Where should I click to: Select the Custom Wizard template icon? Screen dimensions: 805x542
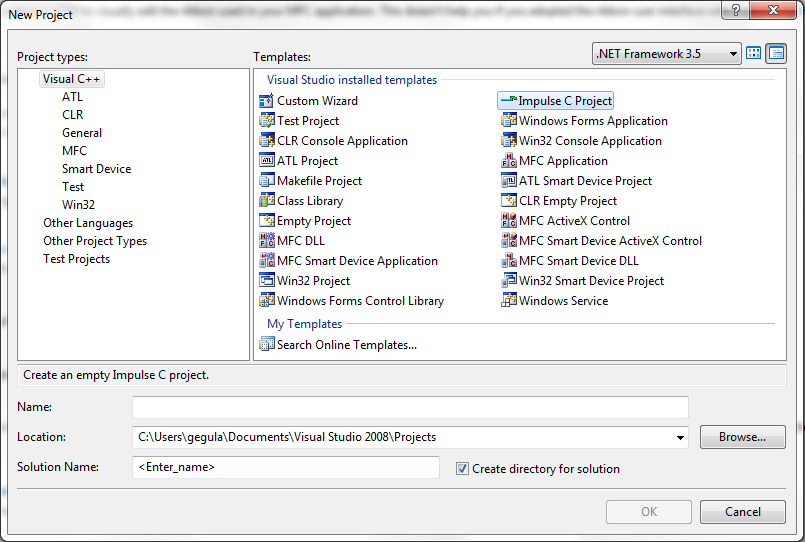[266, 101]
